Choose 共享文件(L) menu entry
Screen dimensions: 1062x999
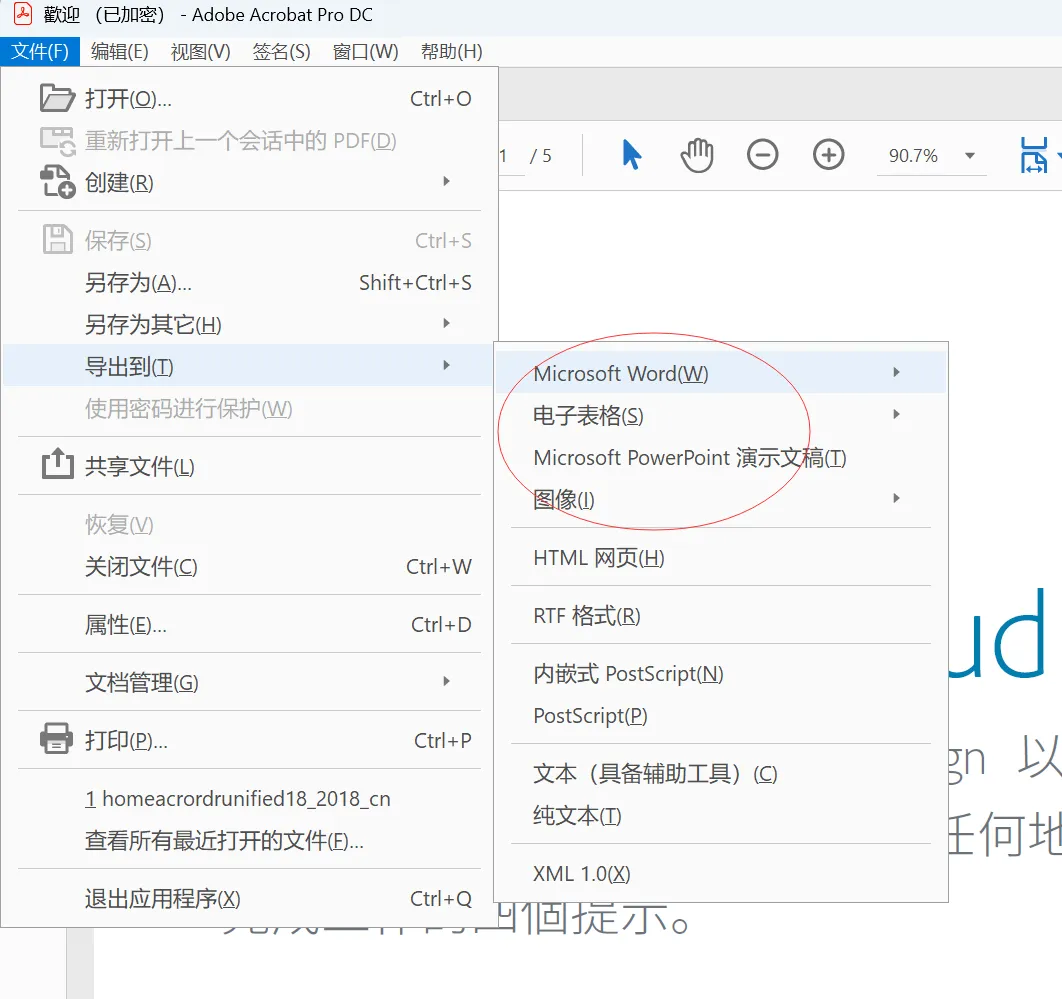249,466
